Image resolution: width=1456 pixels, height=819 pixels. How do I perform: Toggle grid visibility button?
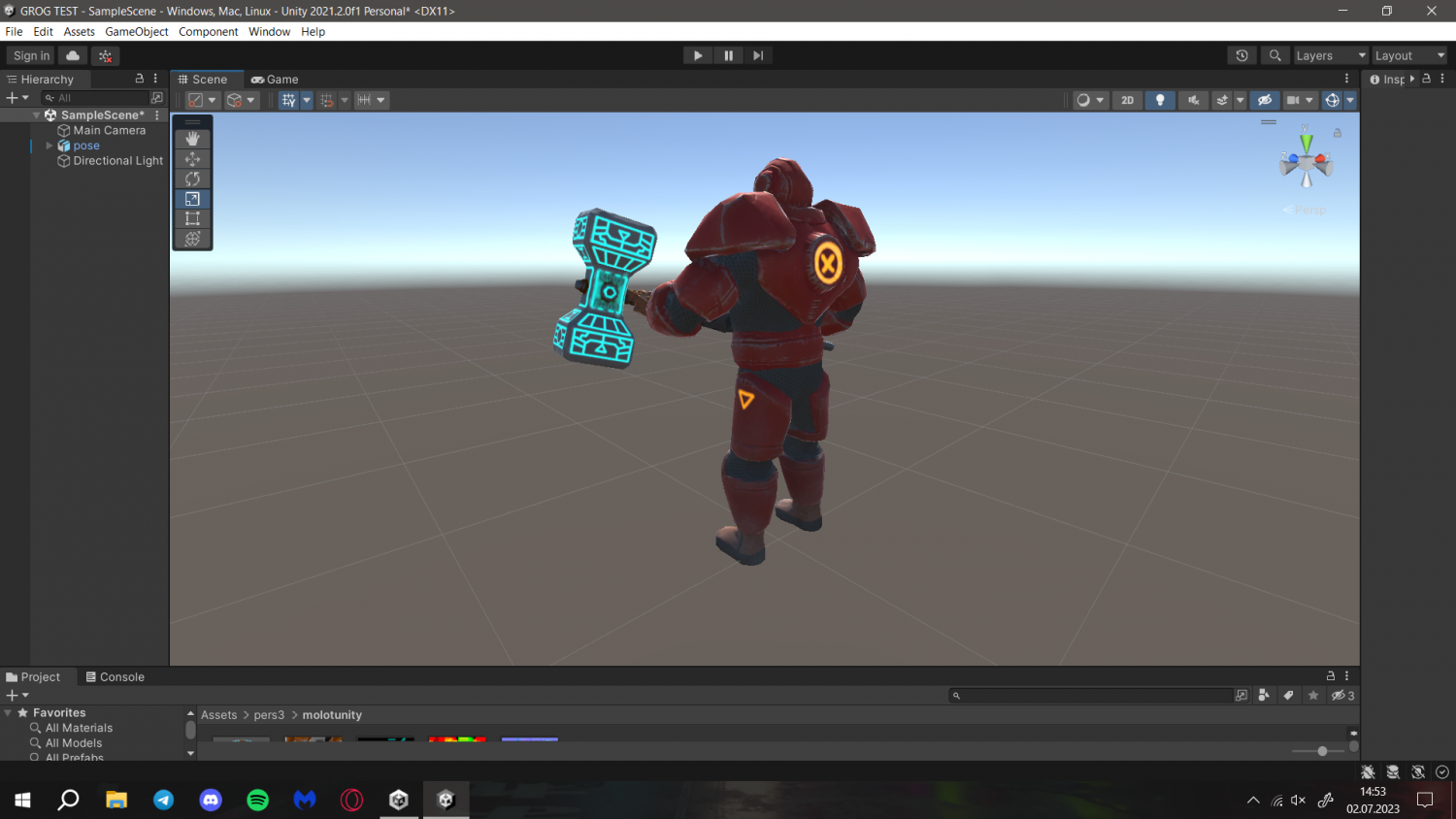(288, 100)
